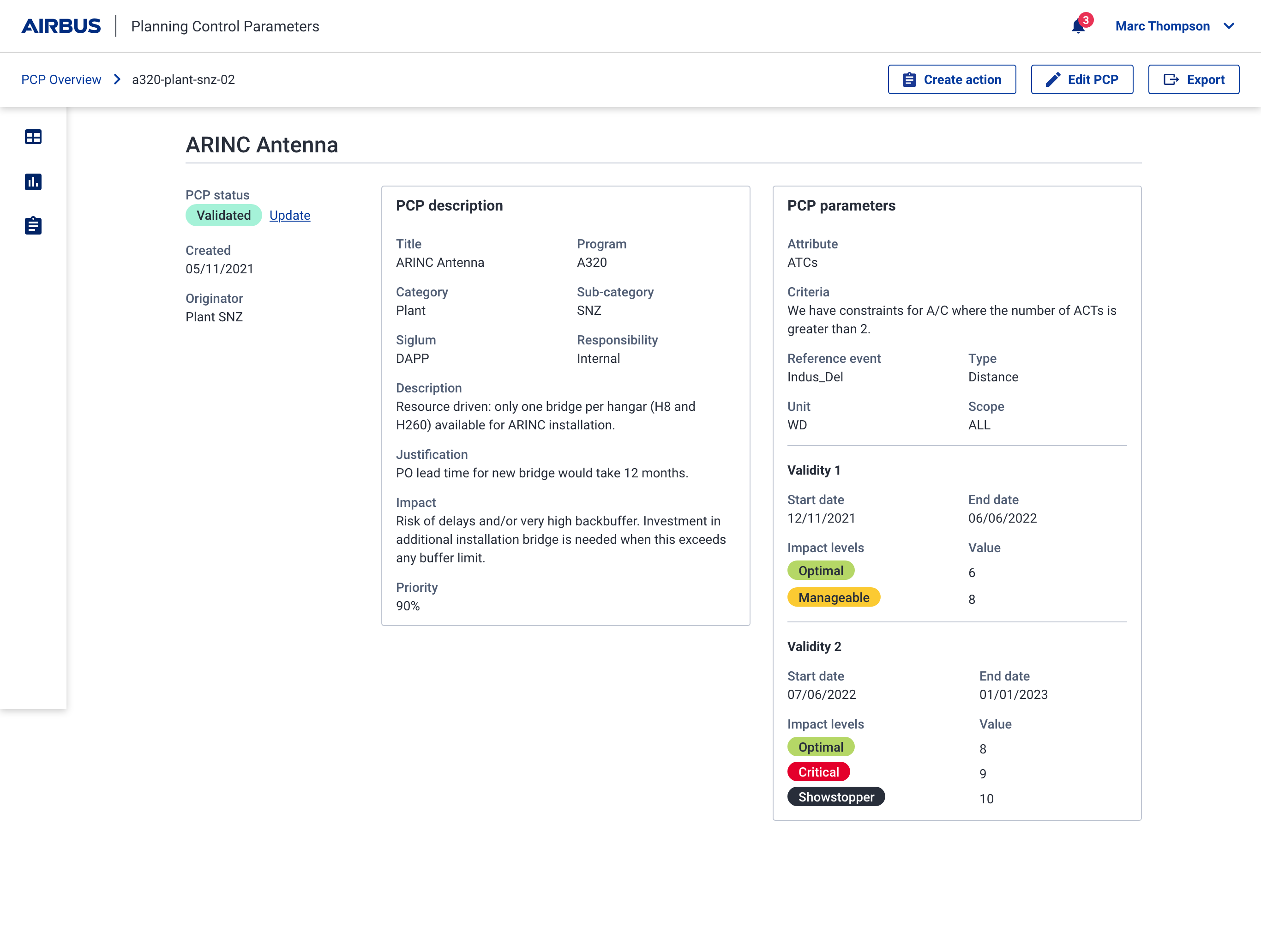The image size is (1261, 952).
Task: Expand the Marc Thompson user menu chevron
Action: point(1229,26)
